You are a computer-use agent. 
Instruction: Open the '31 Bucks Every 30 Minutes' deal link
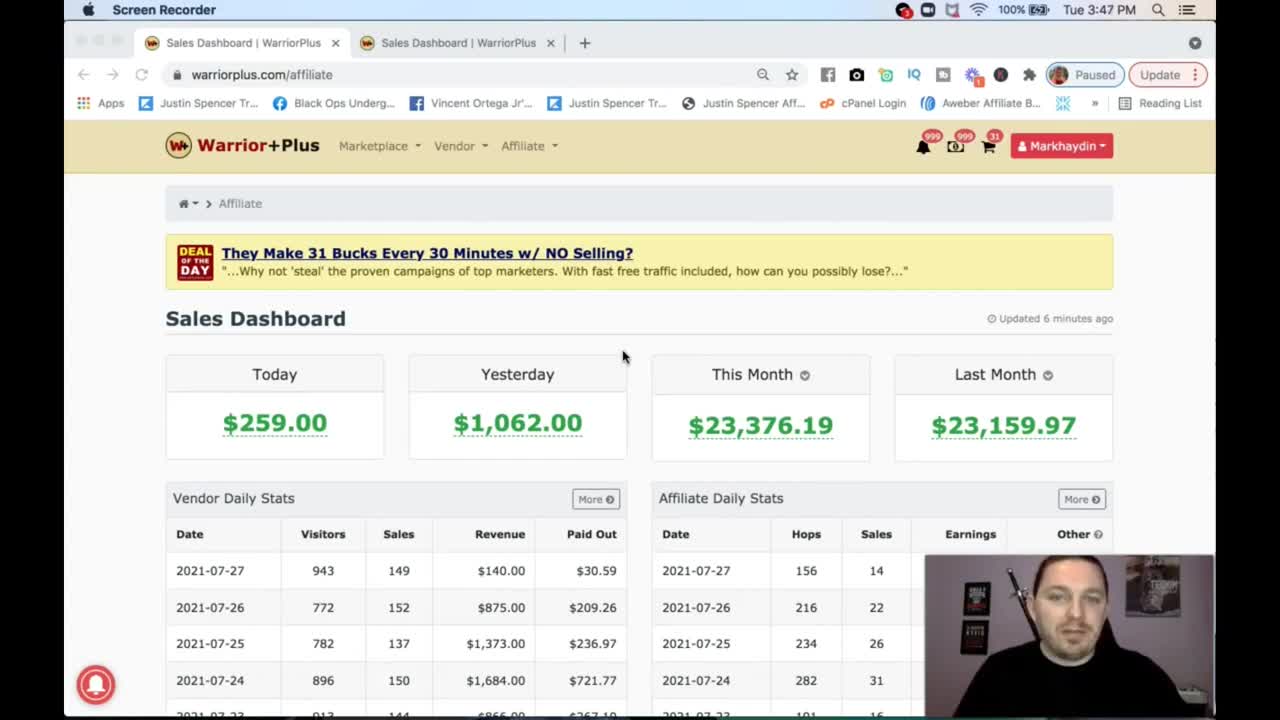point(427,254)
